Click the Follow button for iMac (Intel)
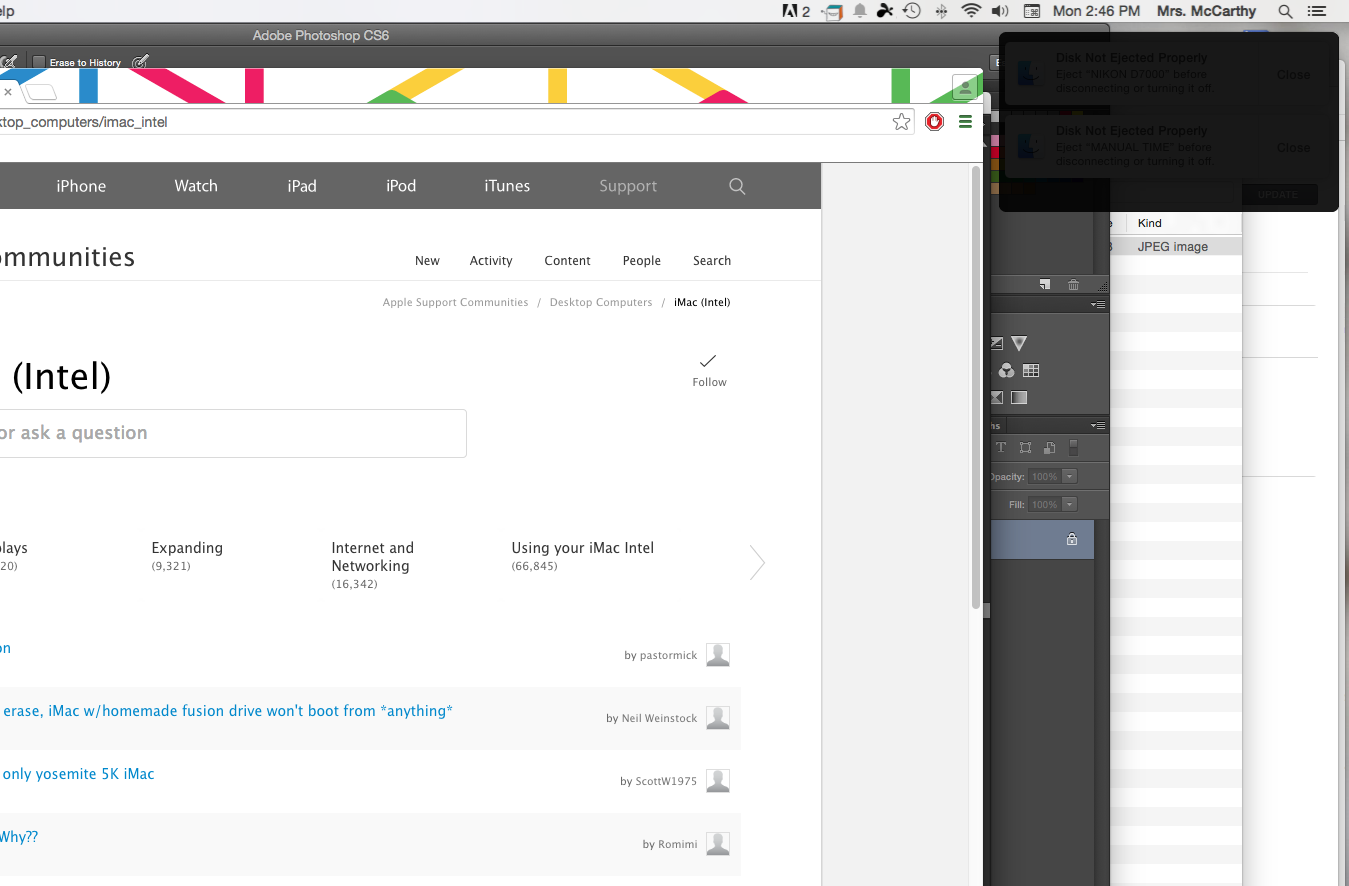Screen dimensions: 1349x886 coord(709,372)
